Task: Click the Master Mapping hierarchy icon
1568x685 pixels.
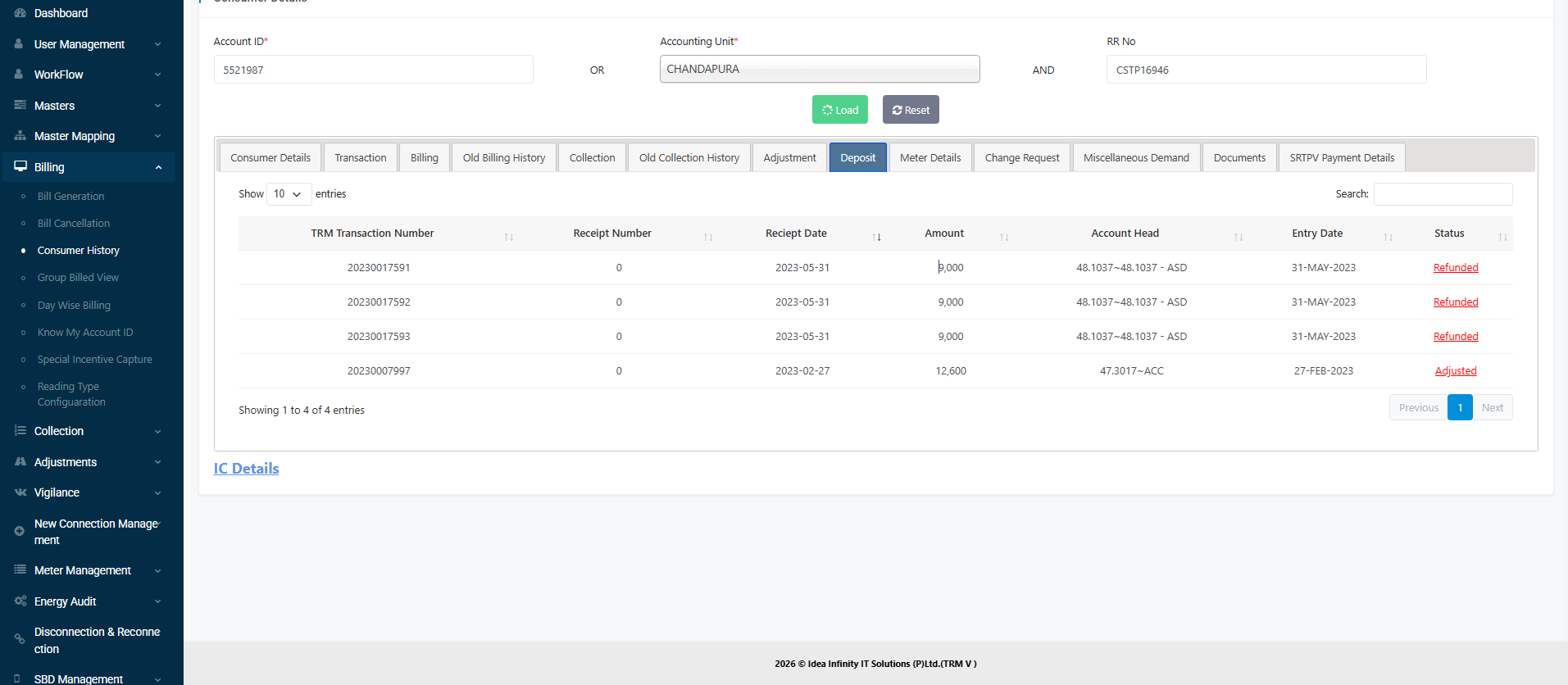Action: click(20, 136)
